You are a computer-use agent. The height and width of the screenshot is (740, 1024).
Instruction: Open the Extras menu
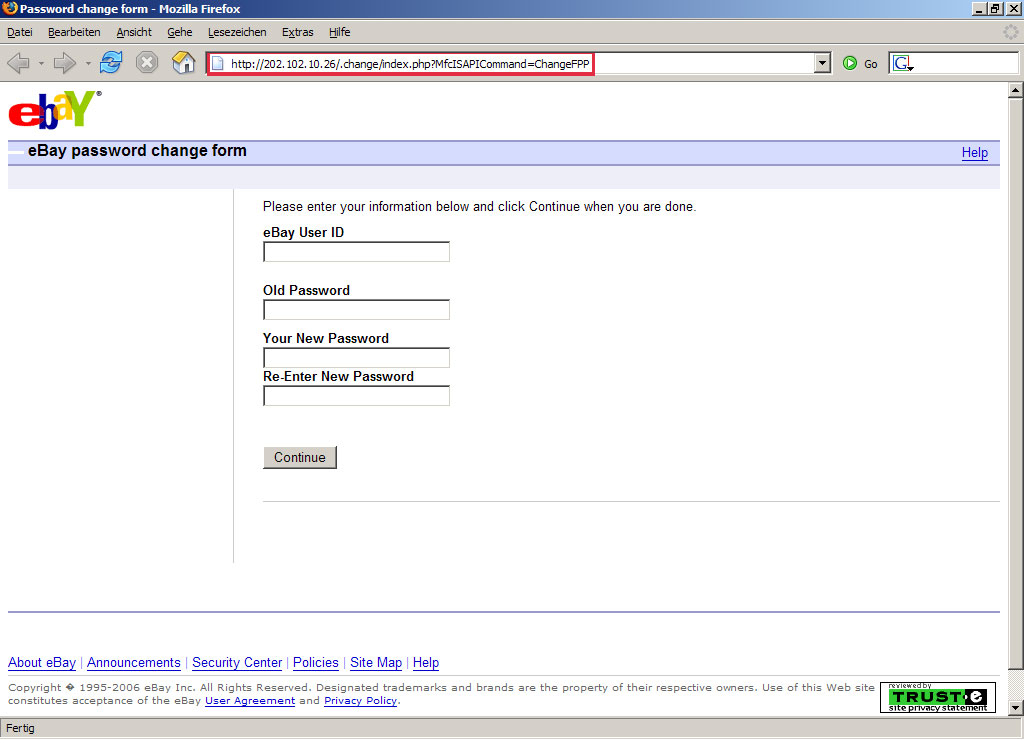[x=298, y=32]
